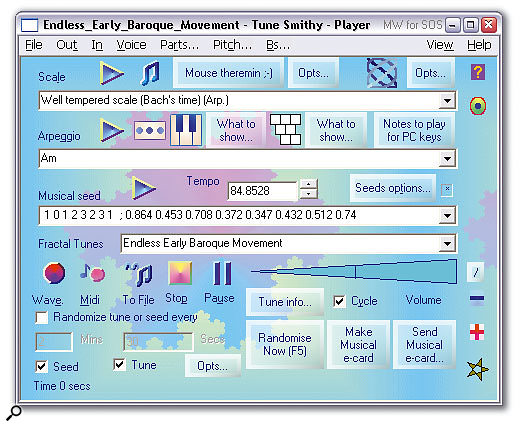Open the Pitch... menu
The width and height of the screenshot is (523, 427).
tap(232, 45)
